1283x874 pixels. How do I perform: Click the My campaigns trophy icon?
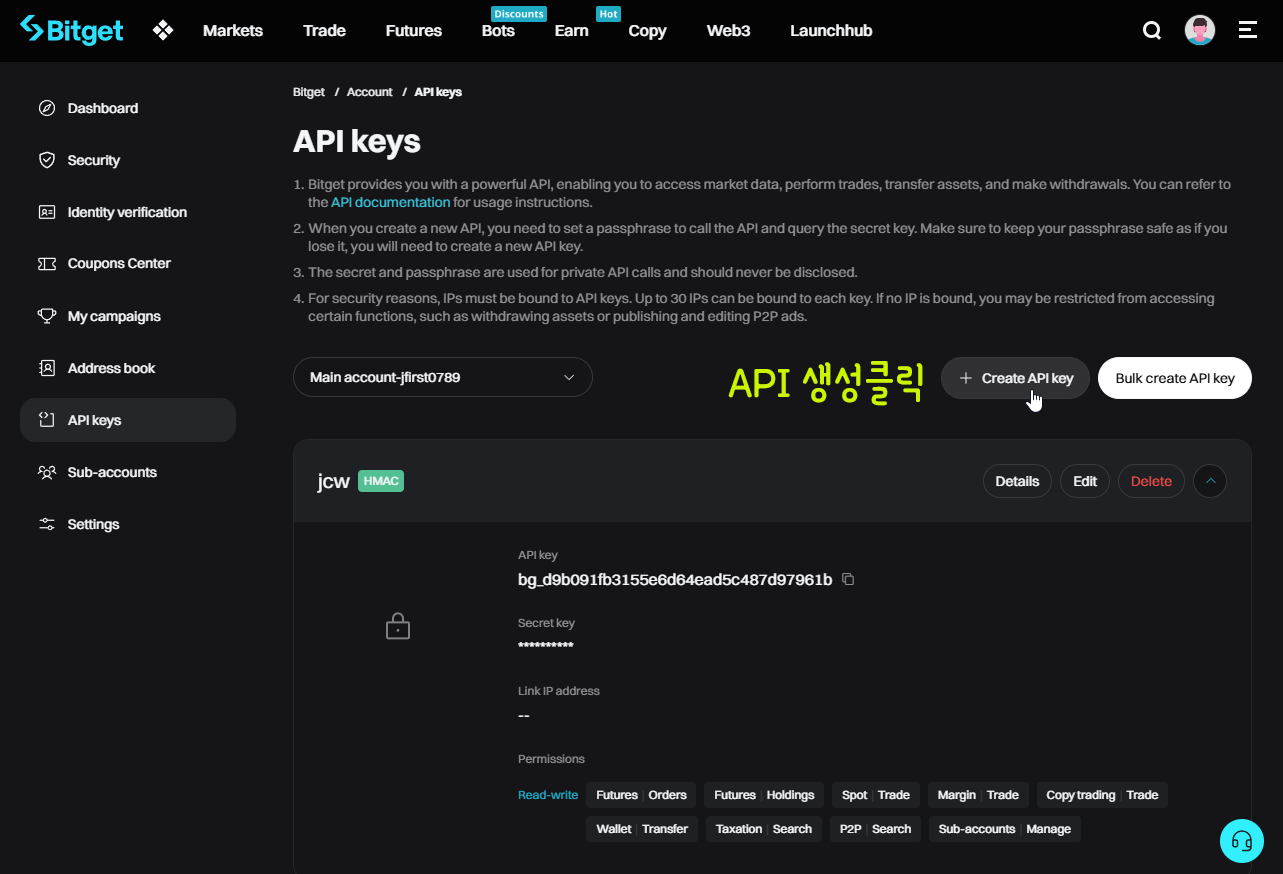click(47, 316)
